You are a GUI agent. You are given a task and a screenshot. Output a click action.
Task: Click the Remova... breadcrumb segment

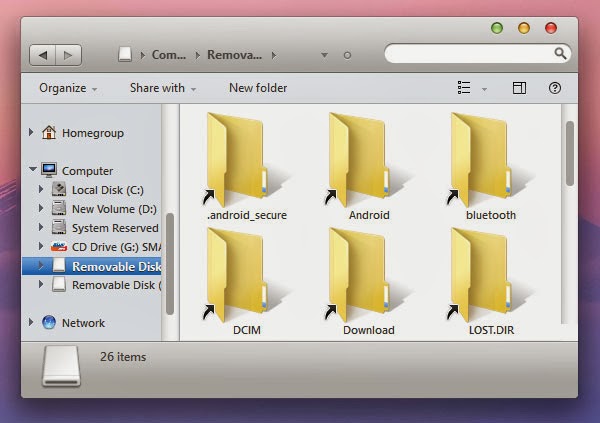coord(235,55)
